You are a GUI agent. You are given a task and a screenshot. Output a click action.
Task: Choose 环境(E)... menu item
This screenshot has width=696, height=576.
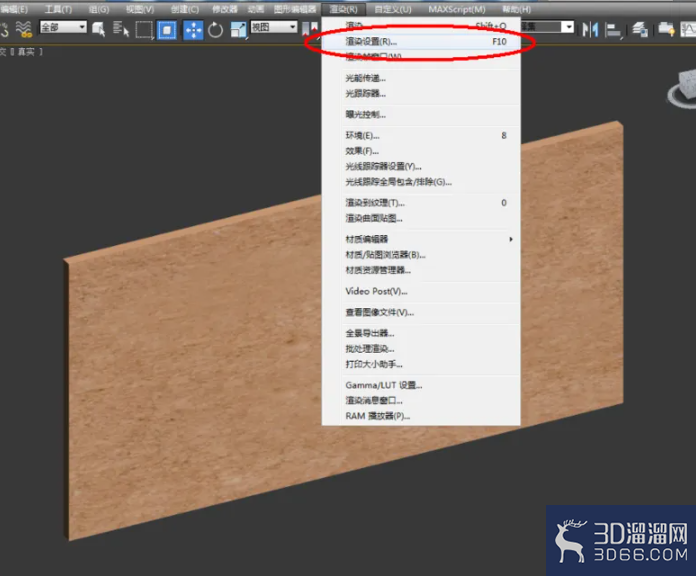[x=421, y=136]
